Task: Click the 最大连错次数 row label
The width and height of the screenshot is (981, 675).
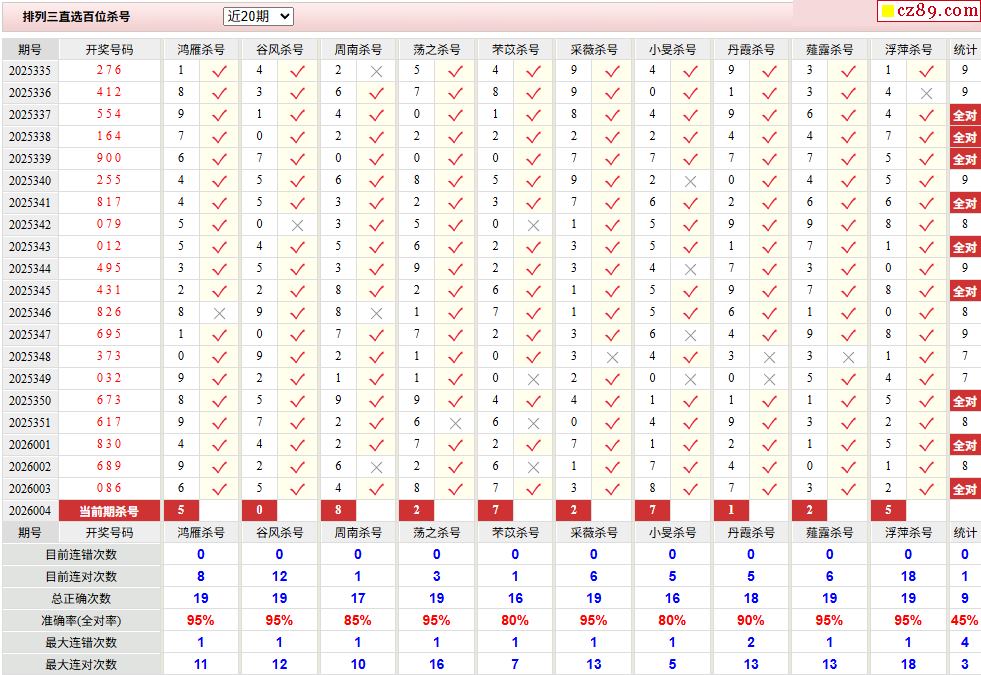Action: tap(81, 642)
